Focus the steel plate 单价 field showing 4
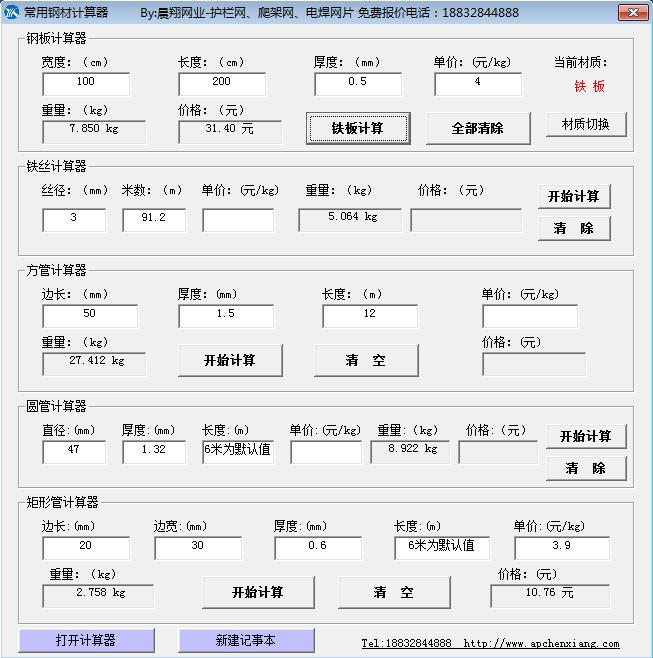 pos(478,84)
